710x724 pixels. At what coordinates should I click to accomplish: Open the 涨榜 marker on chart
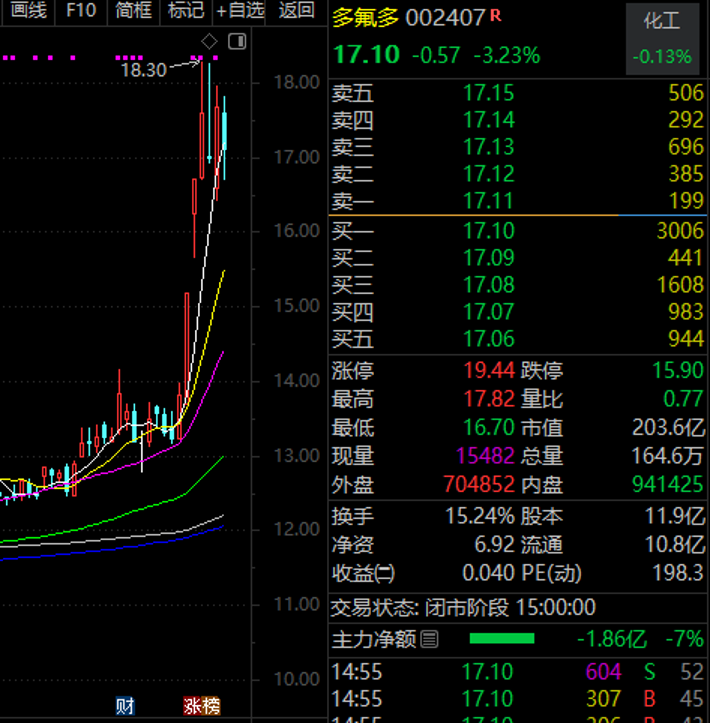point(201,706)
